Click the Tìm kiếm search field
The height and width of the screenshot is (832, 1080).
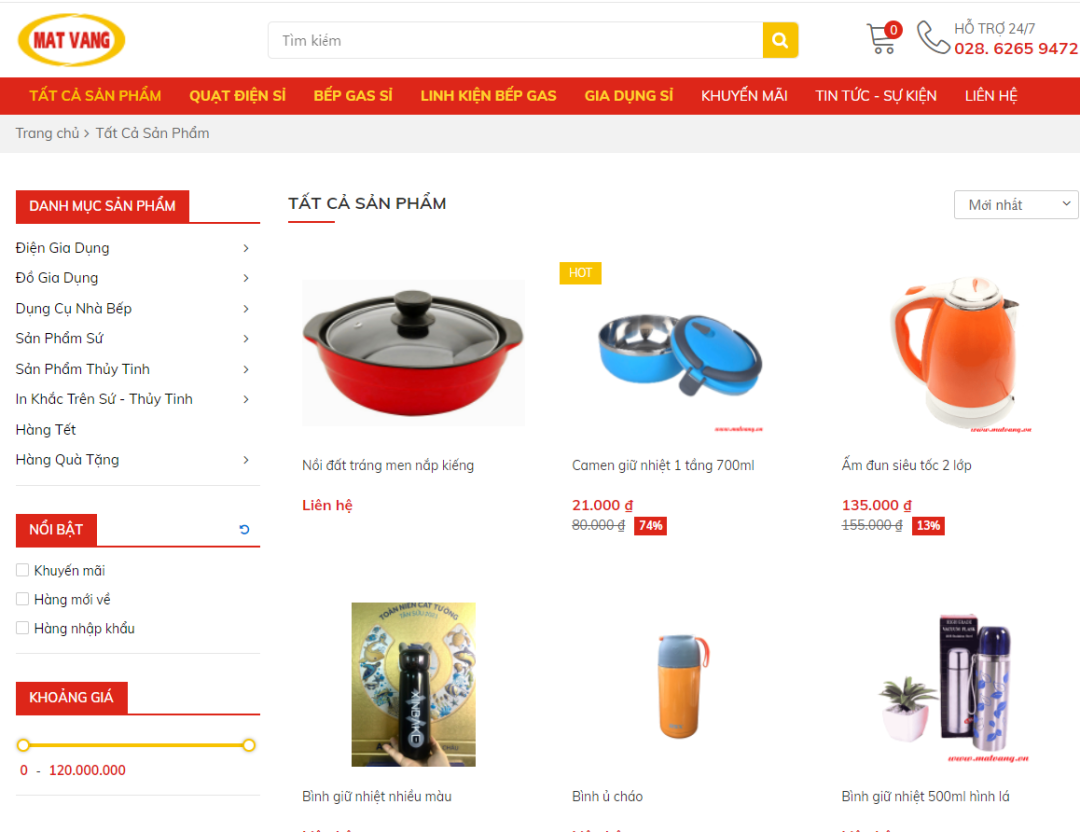515,41
